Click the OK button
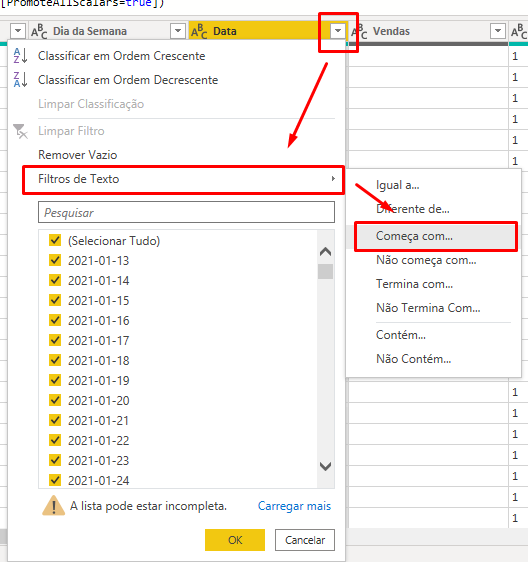This screenshot has height=562, width=528. [x=235, y=540]
